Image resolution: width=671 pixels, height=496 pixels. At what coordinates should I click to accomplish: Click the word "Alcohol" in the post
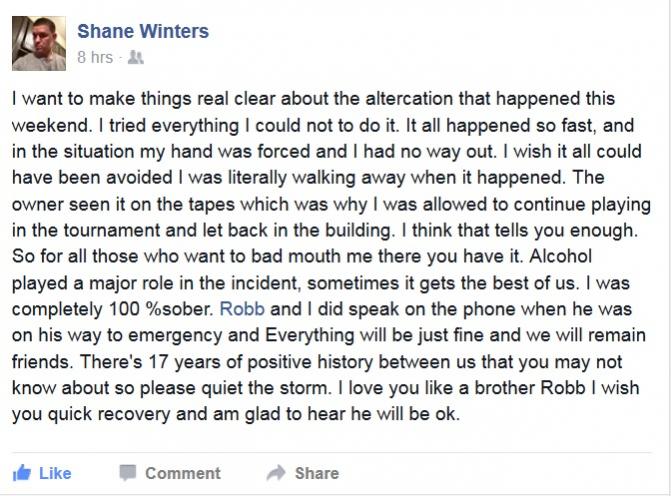pos(561,256)
